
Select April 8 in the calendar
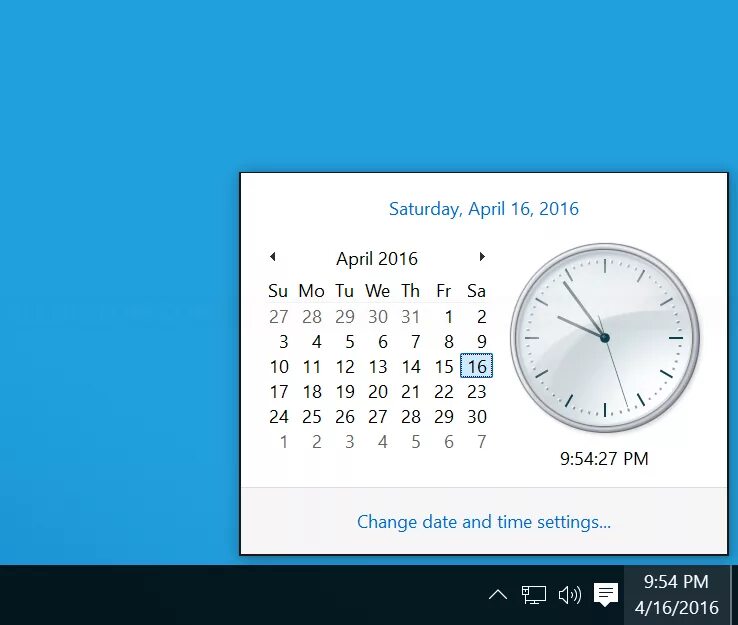tap(449, 342)
